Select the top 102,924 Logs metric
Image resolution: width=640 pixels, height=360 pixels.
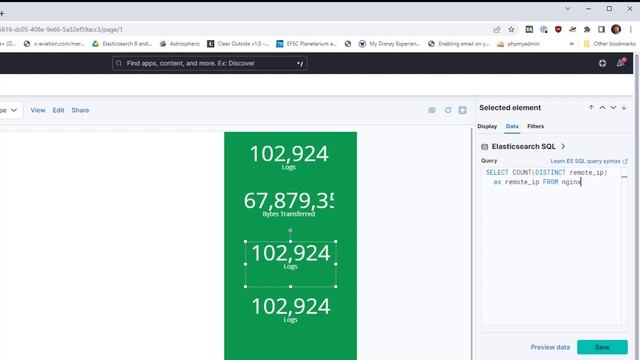[x=289, y=157]
